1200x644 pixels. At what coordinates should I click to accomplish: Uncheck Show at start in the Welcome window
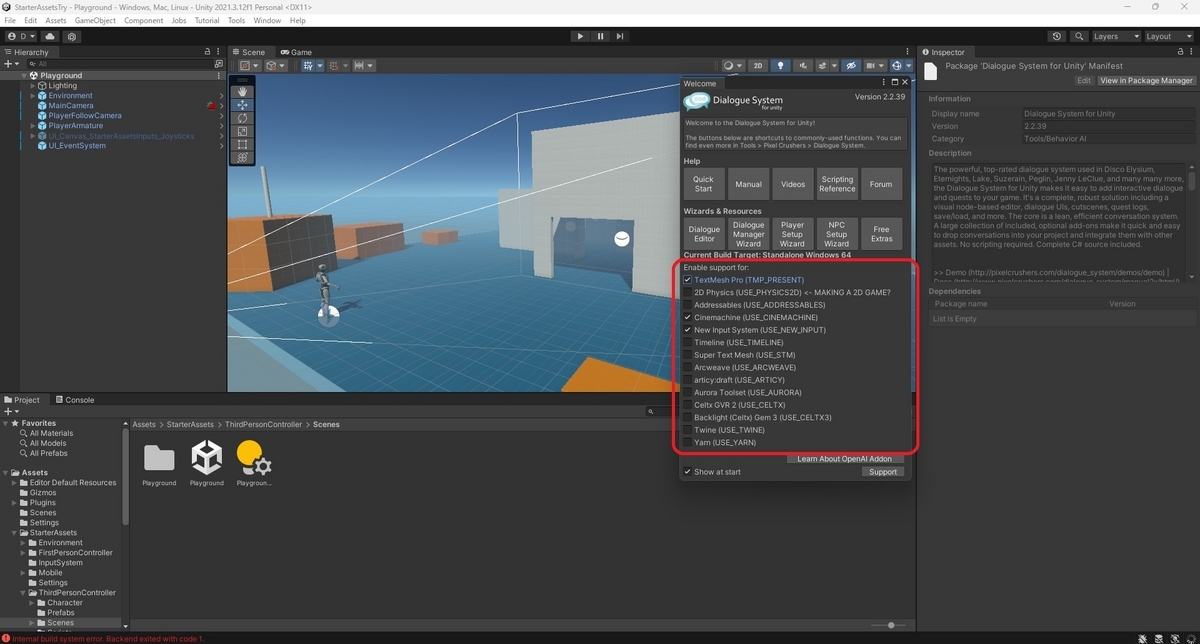click(x=687, y=471)
